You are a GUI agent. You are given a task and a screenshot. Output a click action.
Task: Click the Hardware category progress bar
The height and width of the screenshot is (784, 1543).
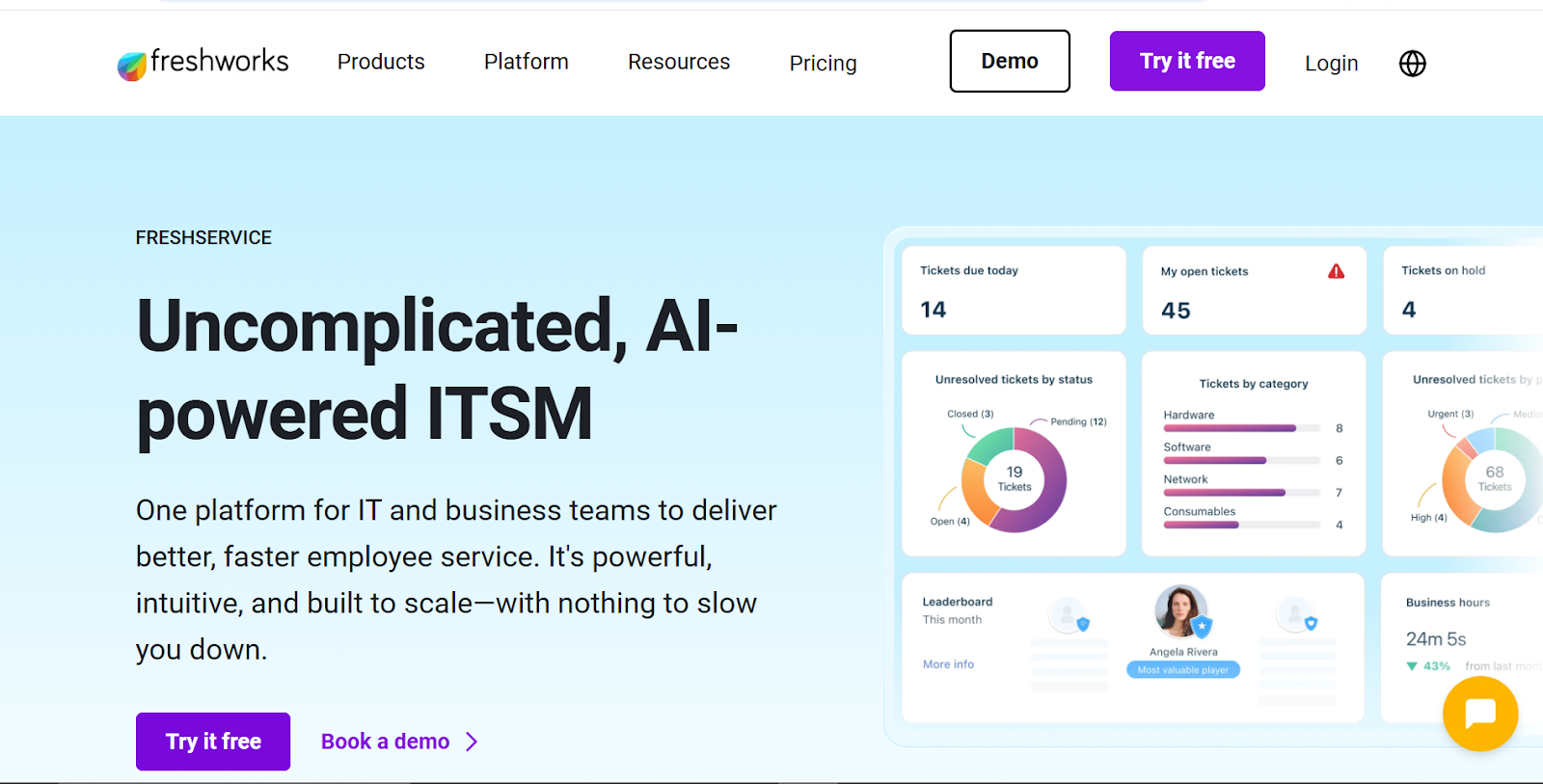click(x=1241, y=428)
